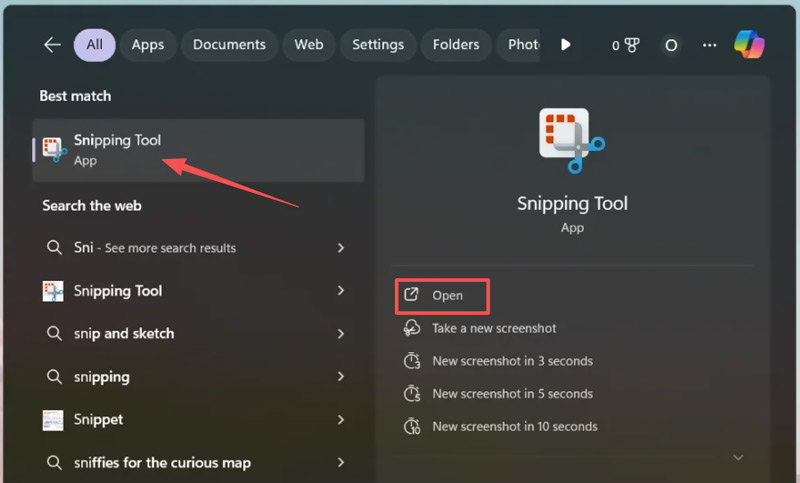Select the Settings filter tab
This screenshot has height=483, width=800.
click(x=378, y=45)
